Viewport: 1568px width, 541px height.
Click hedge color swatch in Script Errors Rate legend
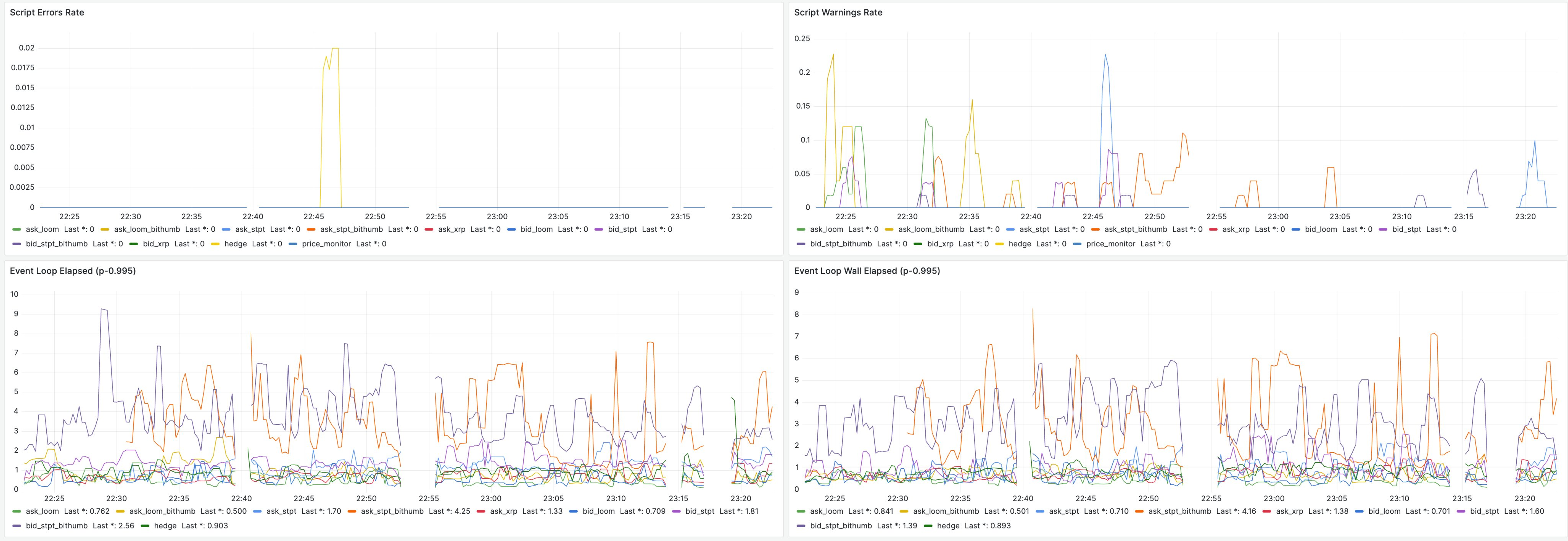click(x=216, y=244)
